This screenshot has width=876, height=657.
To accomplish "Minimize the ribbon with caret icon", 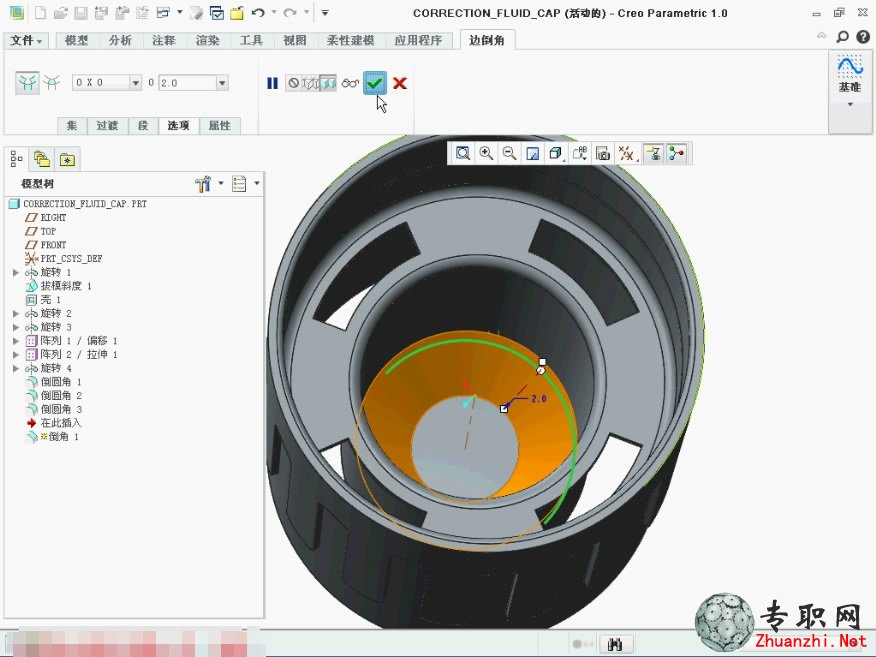I will [822, 36].
